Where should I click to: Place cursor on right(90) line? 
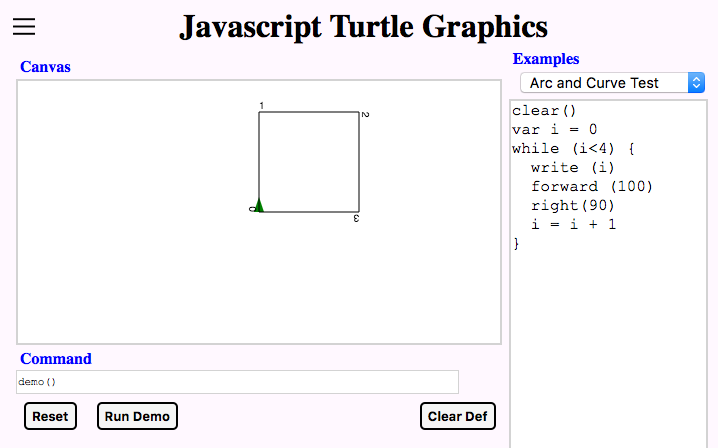572,205
